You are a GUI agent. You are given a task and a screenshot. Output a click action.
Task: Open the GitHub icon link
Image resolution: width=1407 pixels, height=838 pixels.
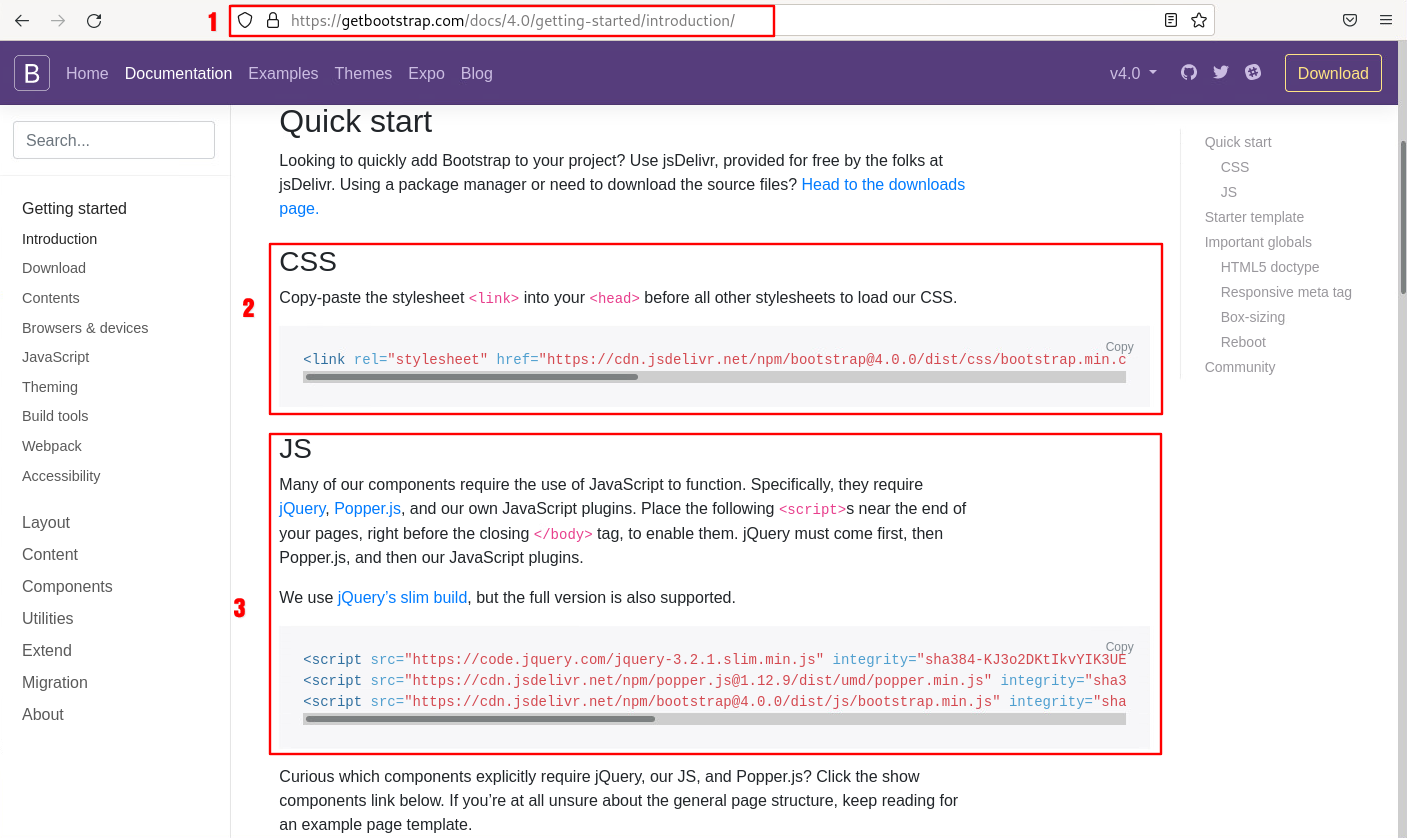(x=1188, y=72)
